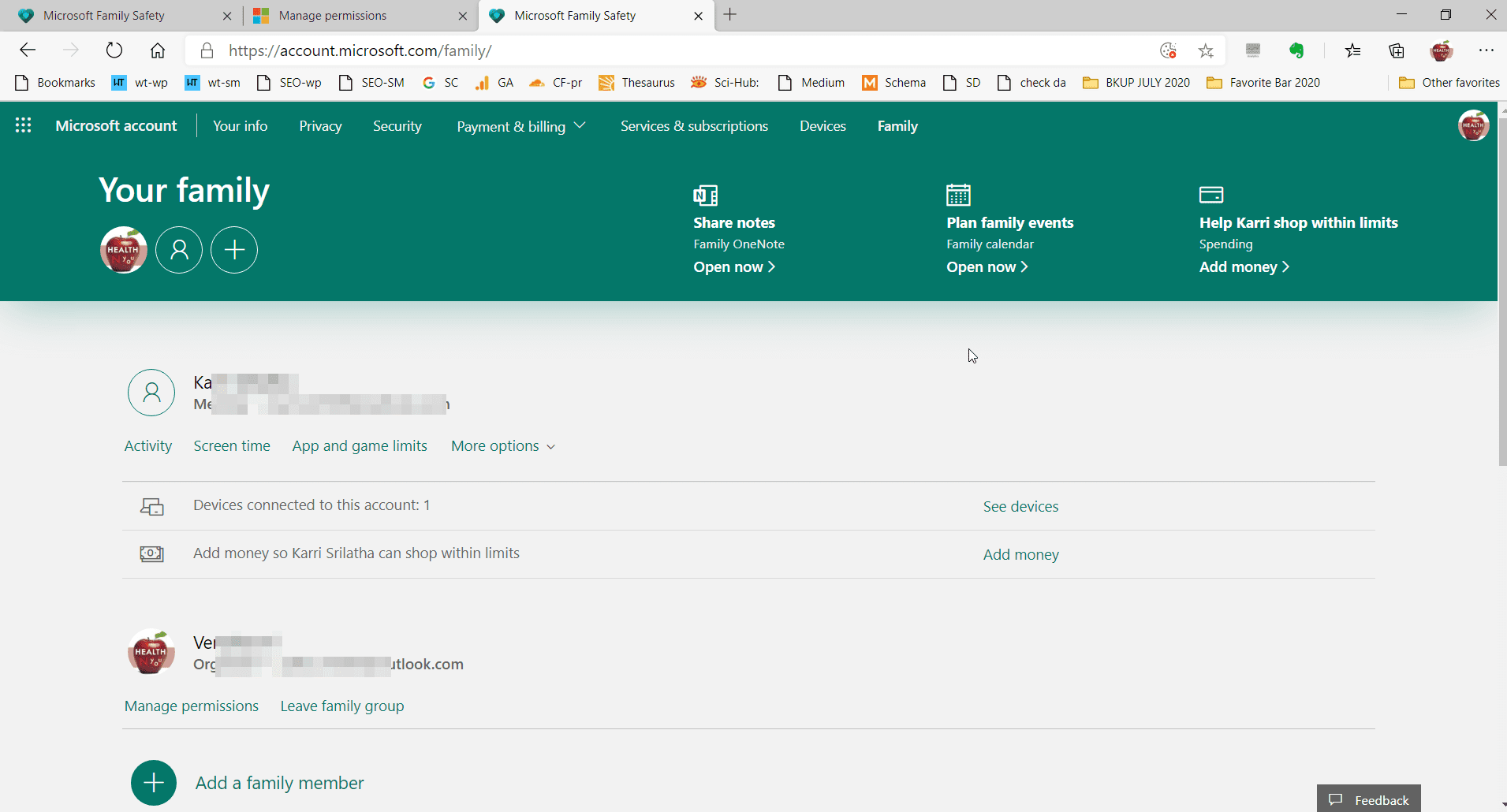The width and height of the screenshot is (1507, 812).
Task: Open now under Plan family events
Action: tap(987, 267)
